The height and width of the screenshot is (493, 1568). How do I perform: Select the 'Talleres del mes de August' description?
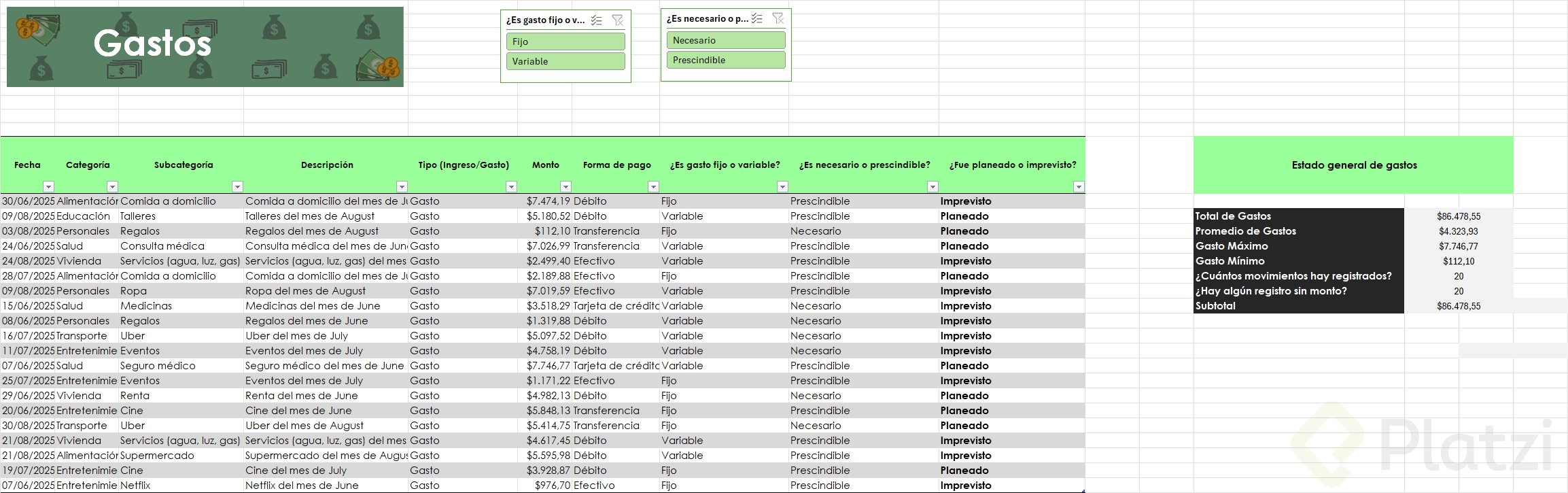[326, 216]
